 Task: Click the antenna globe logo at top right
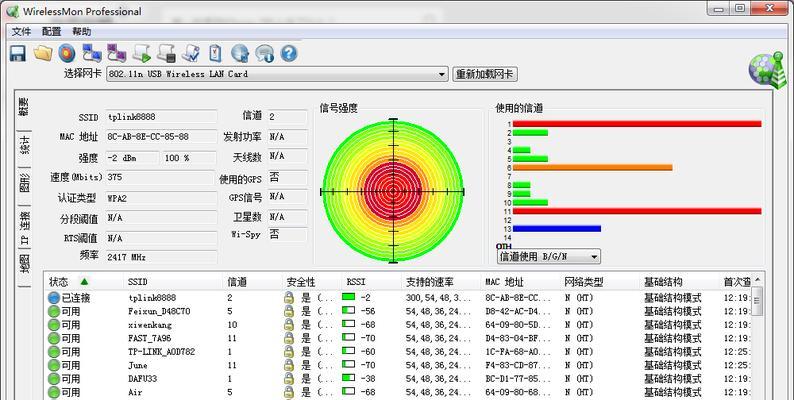[x=768, y=70]
